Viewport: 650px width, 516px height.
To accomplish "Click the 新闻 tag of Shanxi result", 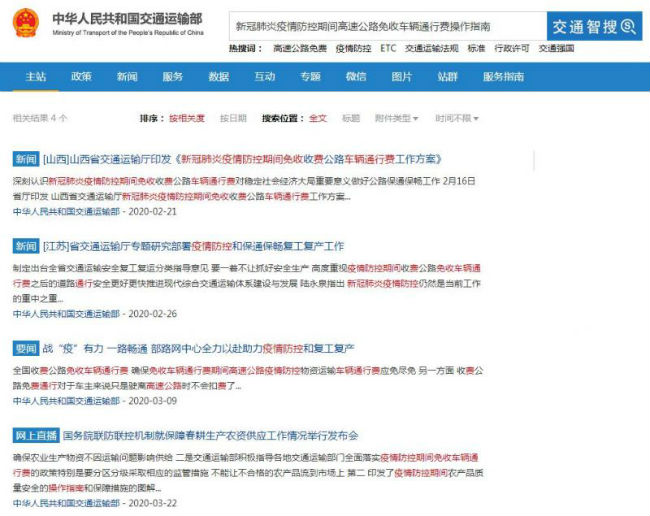I will [26, 159].
